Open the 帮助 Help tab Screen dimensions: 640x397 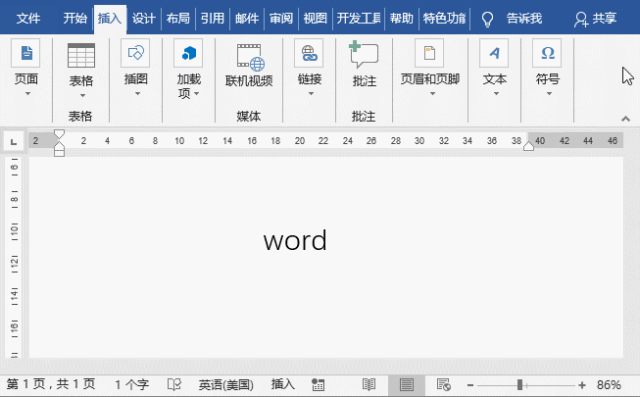click(x=402, y=18)
